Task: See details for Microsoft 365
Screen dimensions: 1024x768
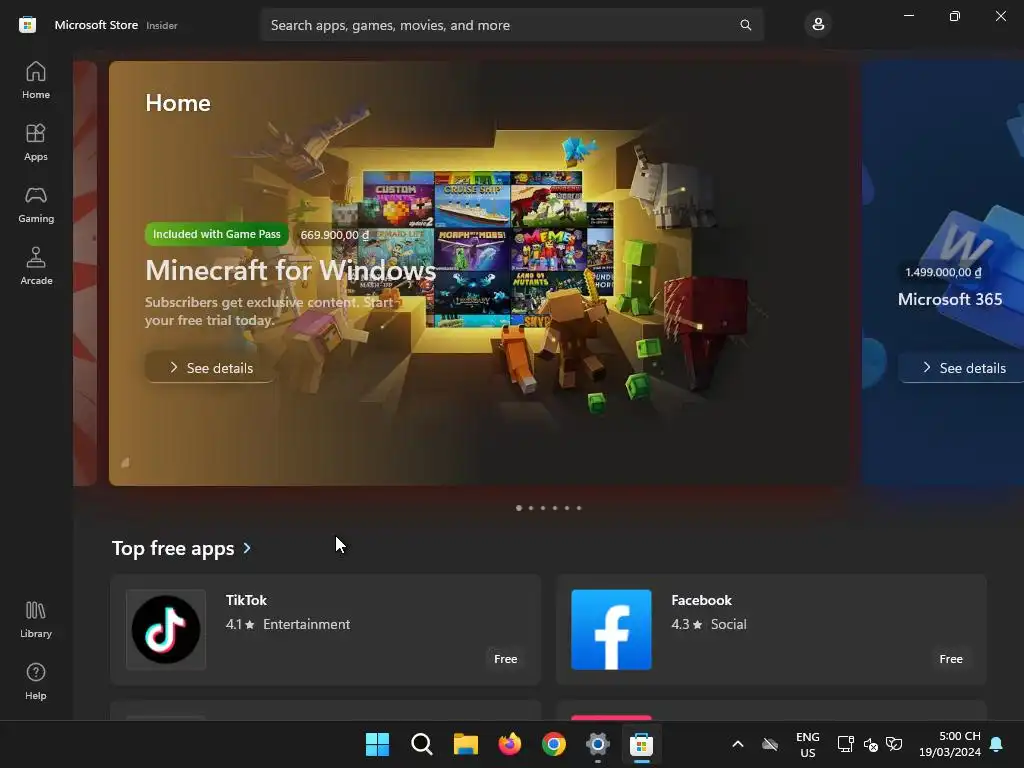Action: [x=963, y=368]
